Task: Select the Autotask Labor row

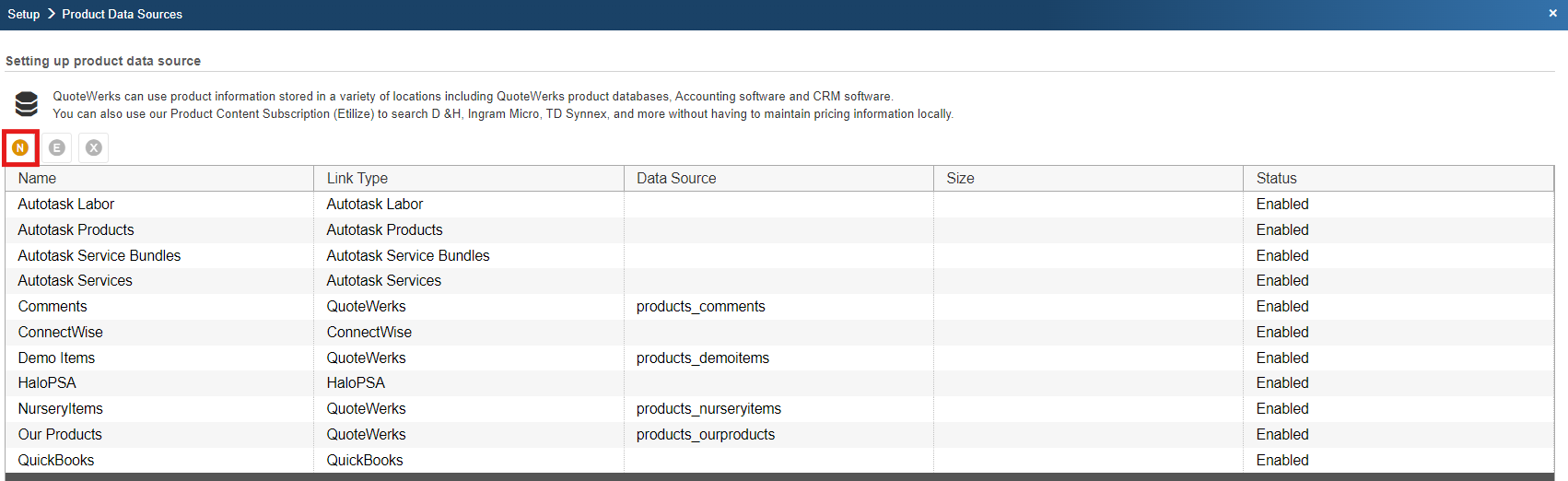Action: tap(66, 204)
